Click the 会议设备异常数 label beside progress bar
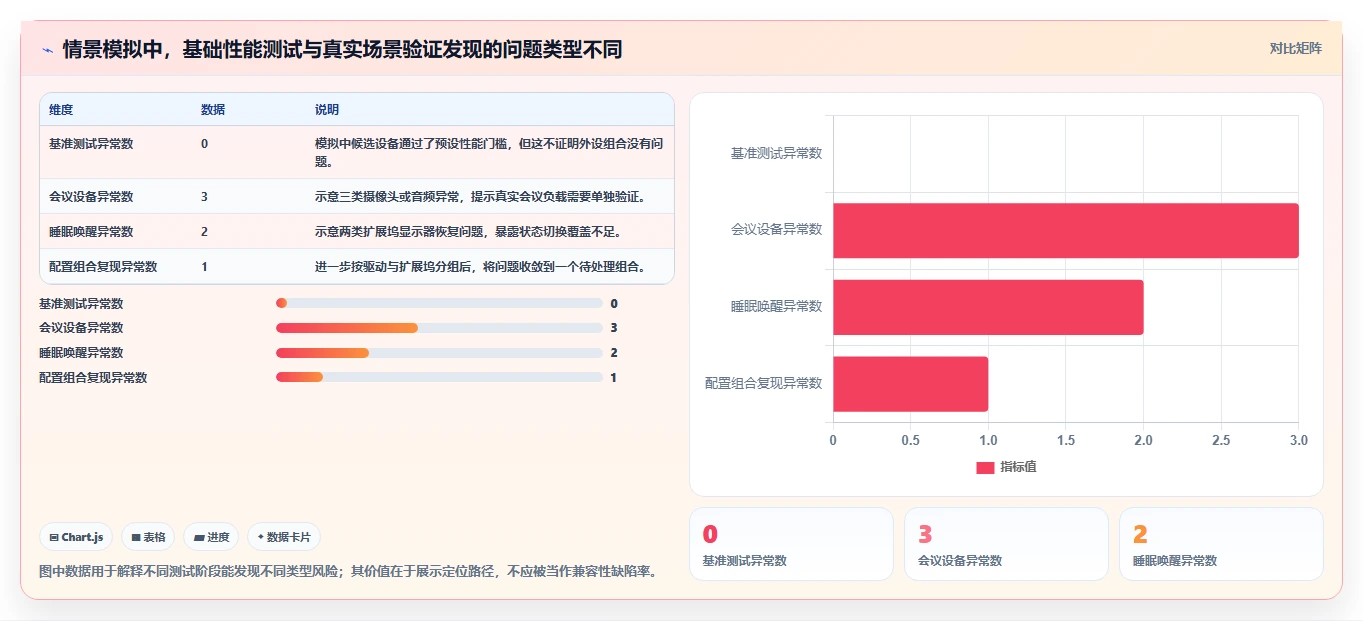The width and height of the screenshot is (1363, 621). point(81,328)
